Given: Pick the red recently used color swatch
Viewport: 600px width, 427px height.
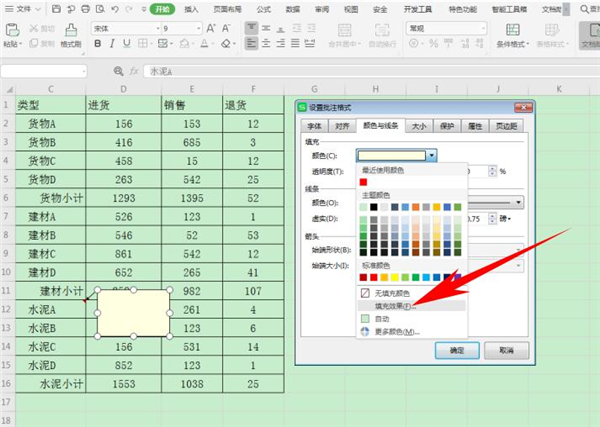Looking at the screenshot, I should pos(364,182).
